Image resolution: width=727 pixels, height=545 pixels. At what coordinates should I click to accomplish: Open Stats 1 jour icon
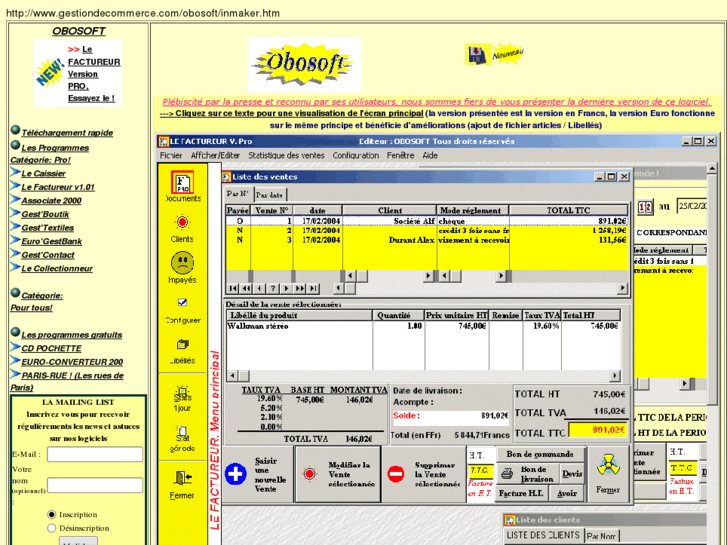(182, 394)
